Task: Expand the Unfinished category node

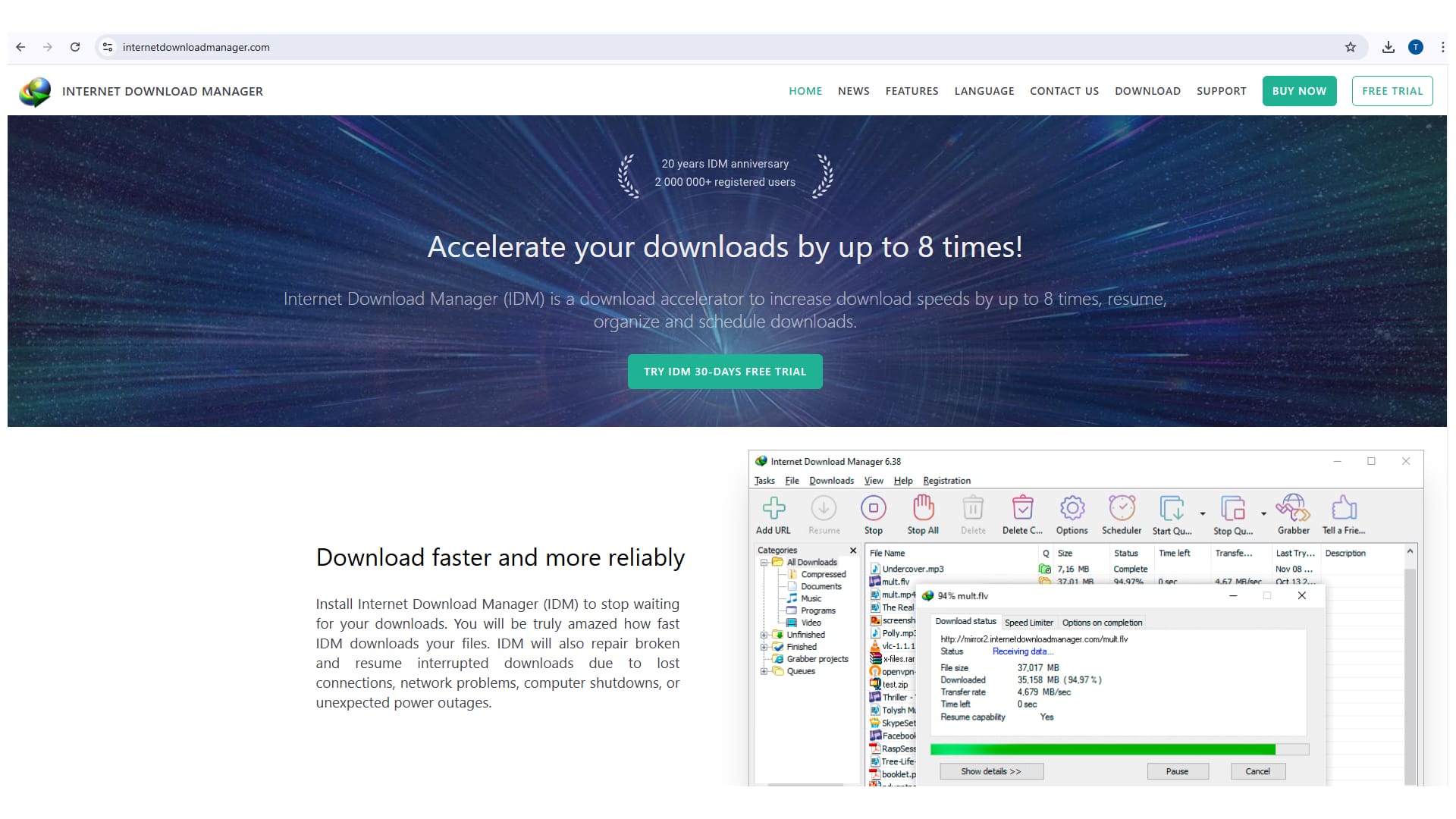Action: (x=764, y=635)
